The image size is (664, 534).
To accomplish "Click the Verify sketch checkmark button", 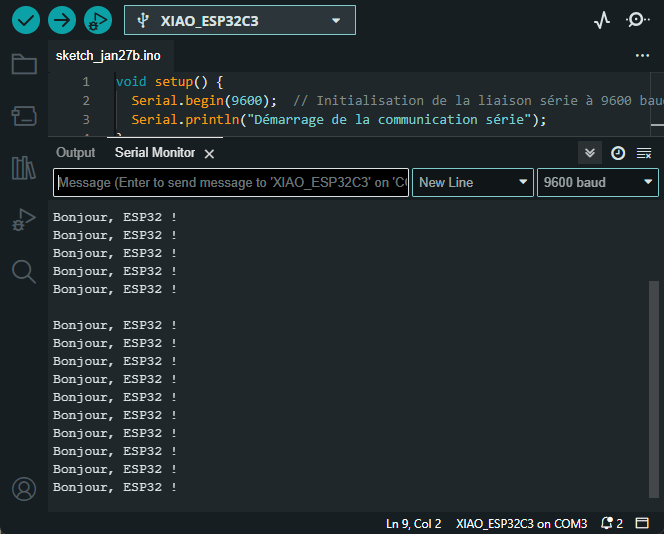I will 26,20.
